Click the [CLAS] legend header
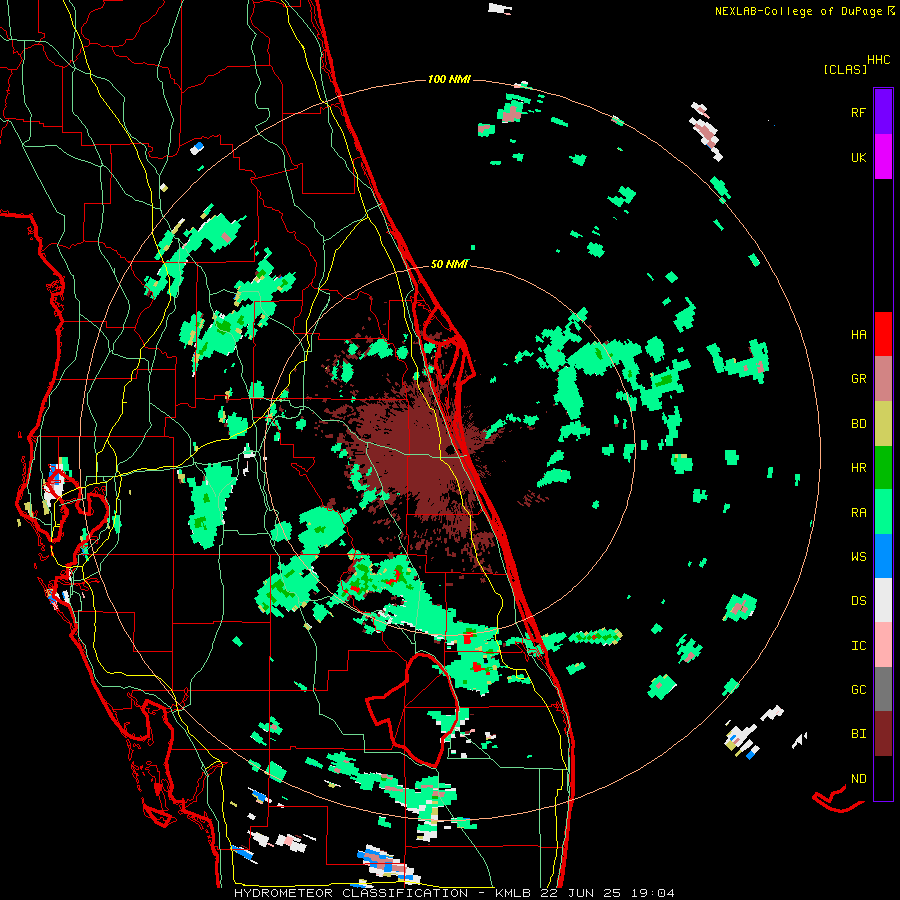 coord(844,70)
